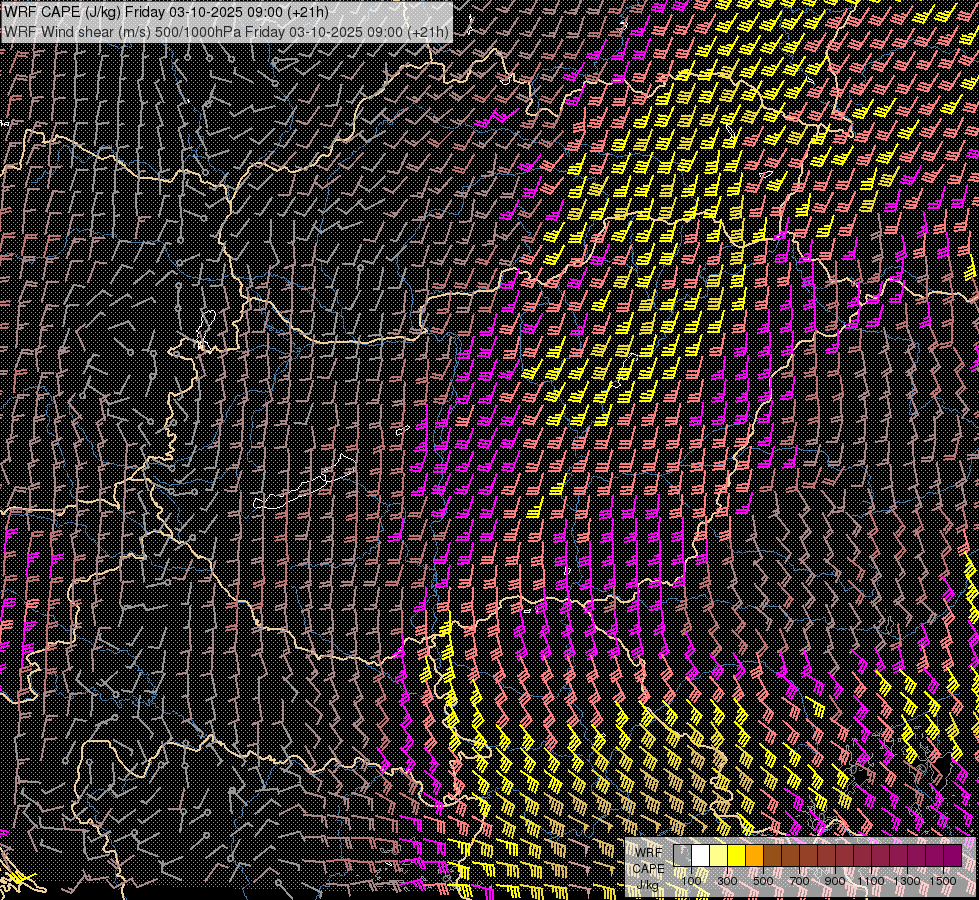Click the first brown swatch after orange
The image size is (979, 900).
(773, 856)
